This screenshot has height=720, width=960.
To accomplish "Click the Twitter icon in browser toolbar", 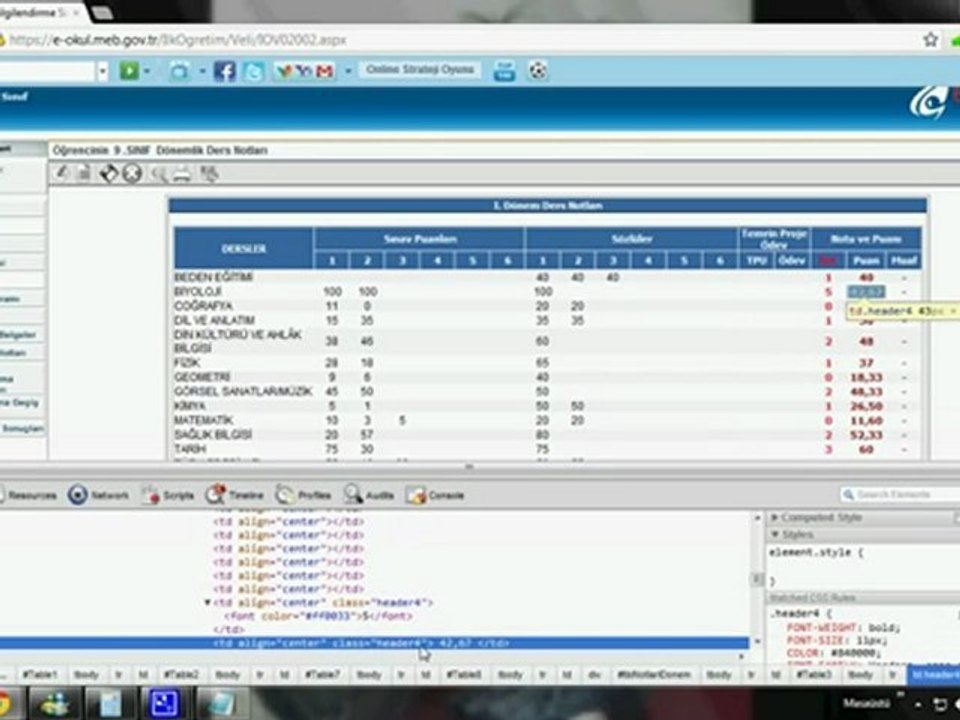I will tap(253, 71).
